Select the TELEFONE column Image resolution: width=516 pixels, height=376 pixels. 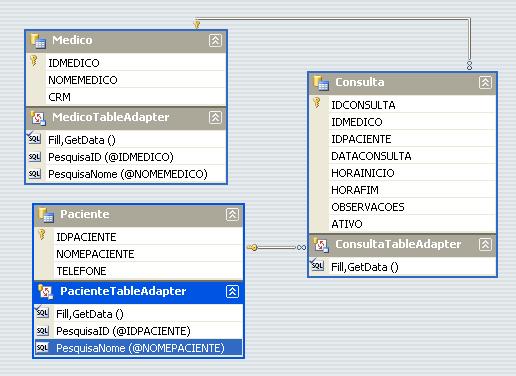[138, 271]
